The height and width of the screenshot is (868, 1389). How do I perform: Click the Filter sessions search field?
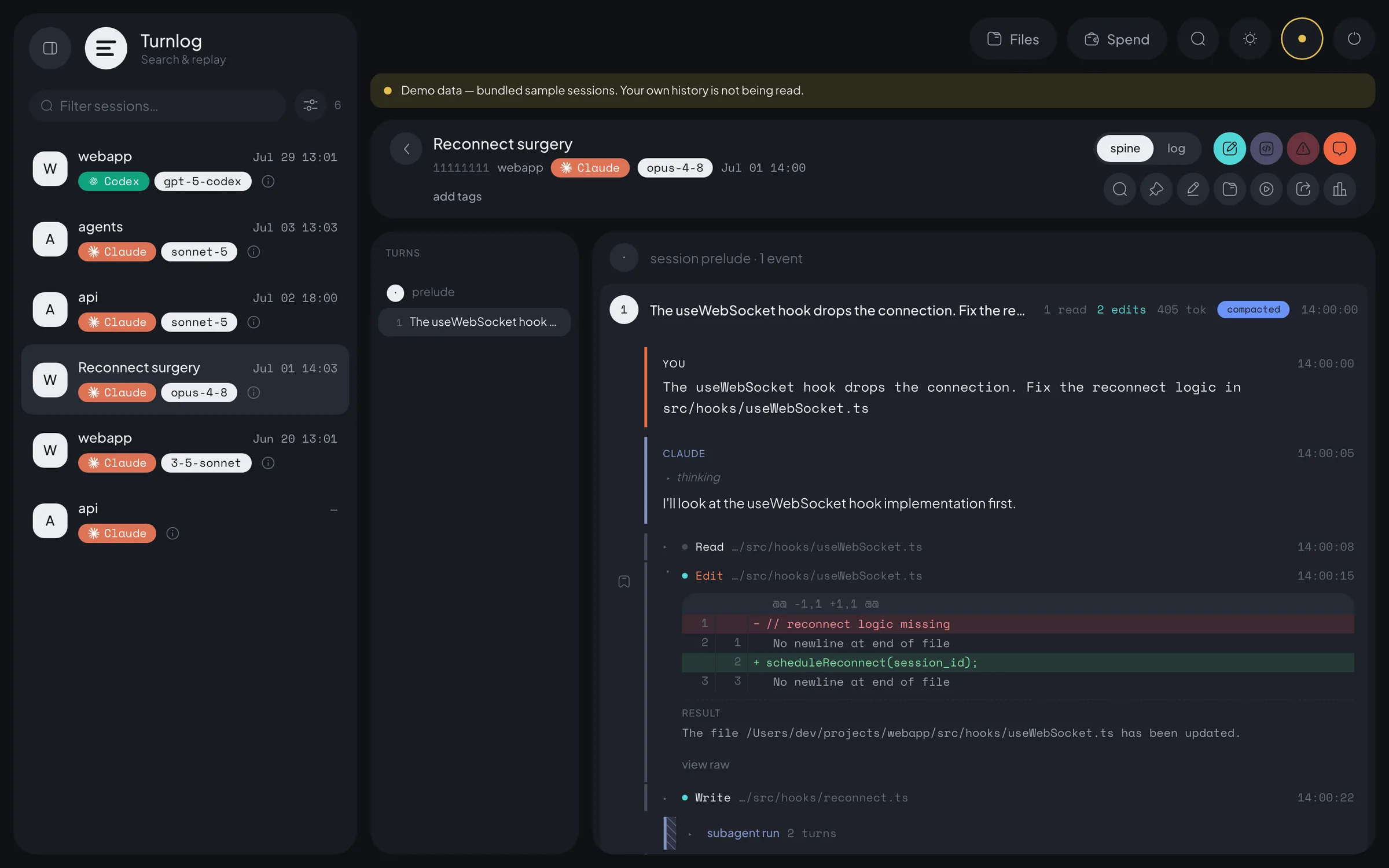click(157, 105)
